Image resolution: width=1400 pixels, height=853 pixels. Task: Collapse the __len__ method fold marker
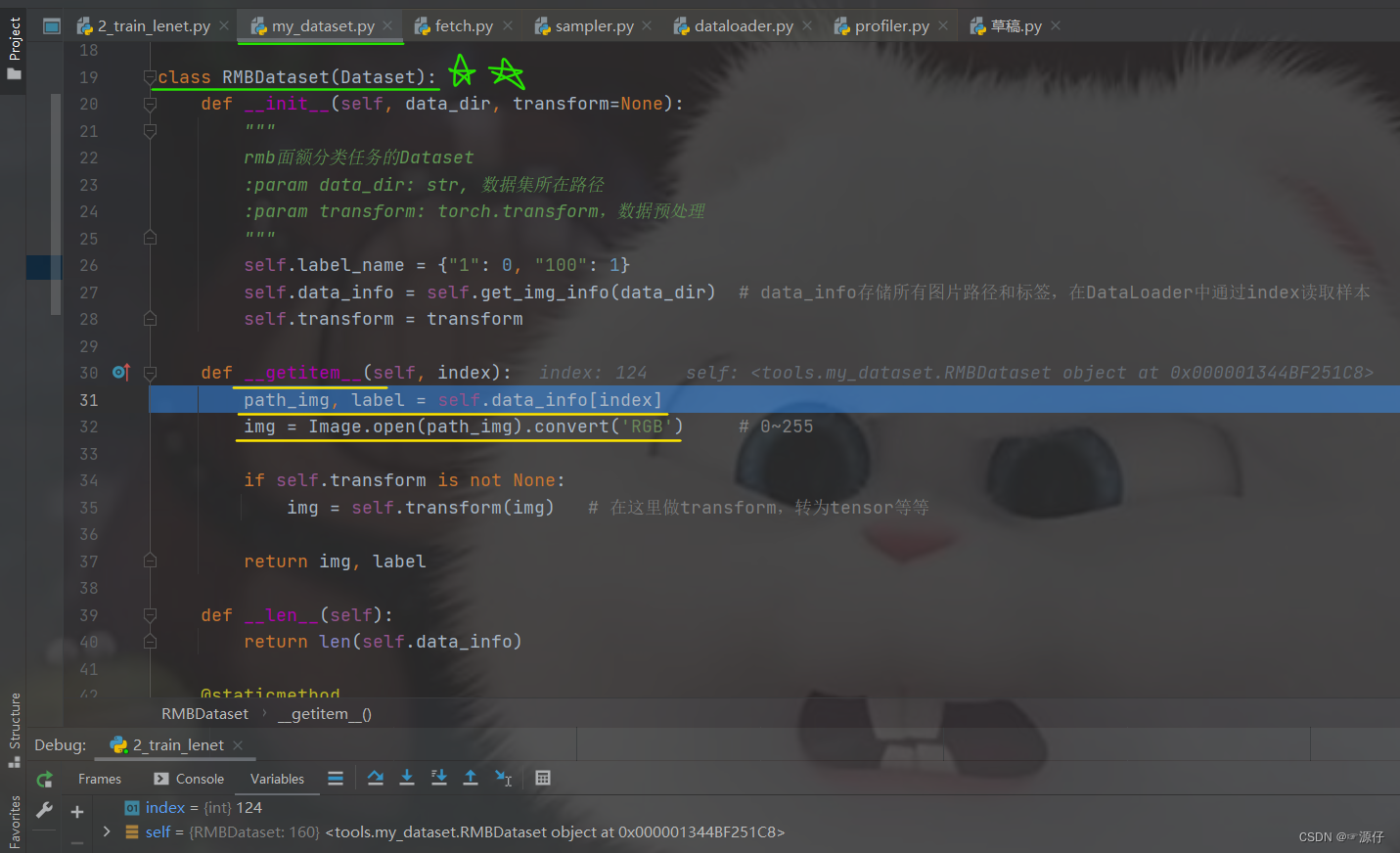(150, 615)
